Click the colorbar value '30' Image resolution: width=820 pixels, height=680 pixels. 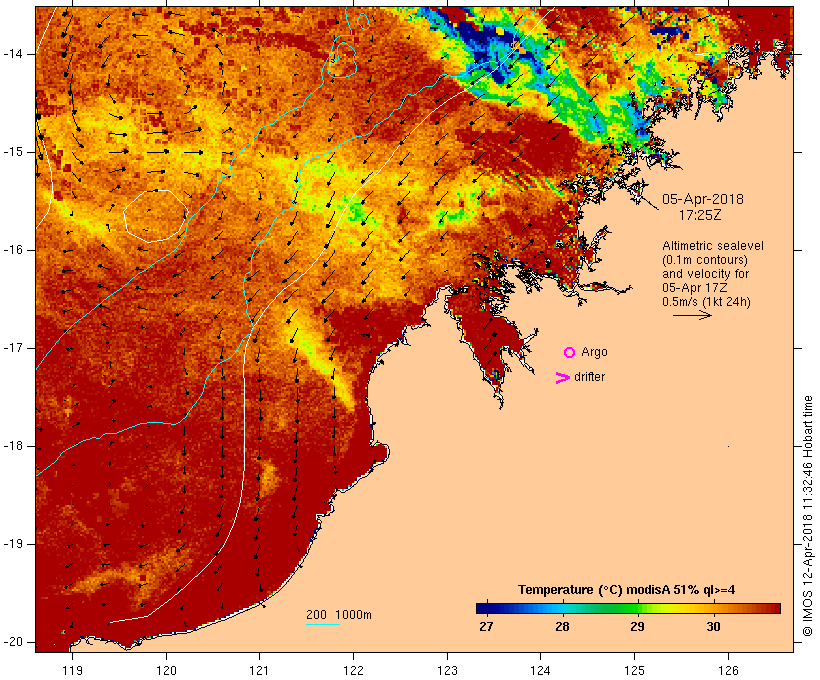(713, 626)
